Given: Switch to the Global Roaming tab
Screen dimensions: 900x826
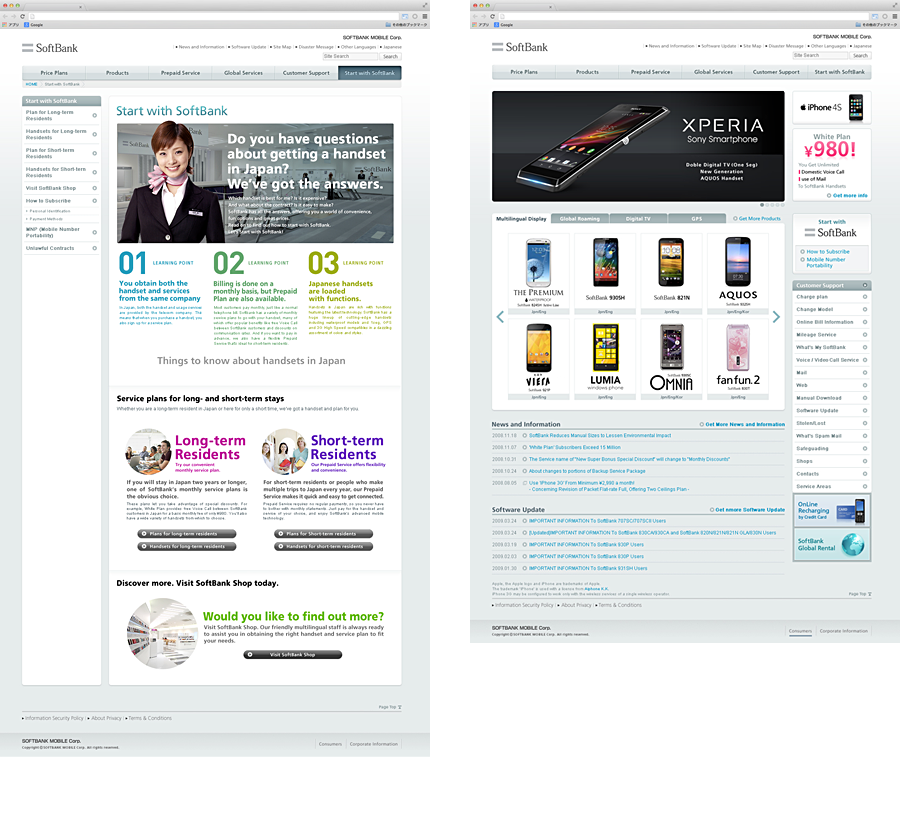Looking at the screenshot, I should (x=580, y=218).
